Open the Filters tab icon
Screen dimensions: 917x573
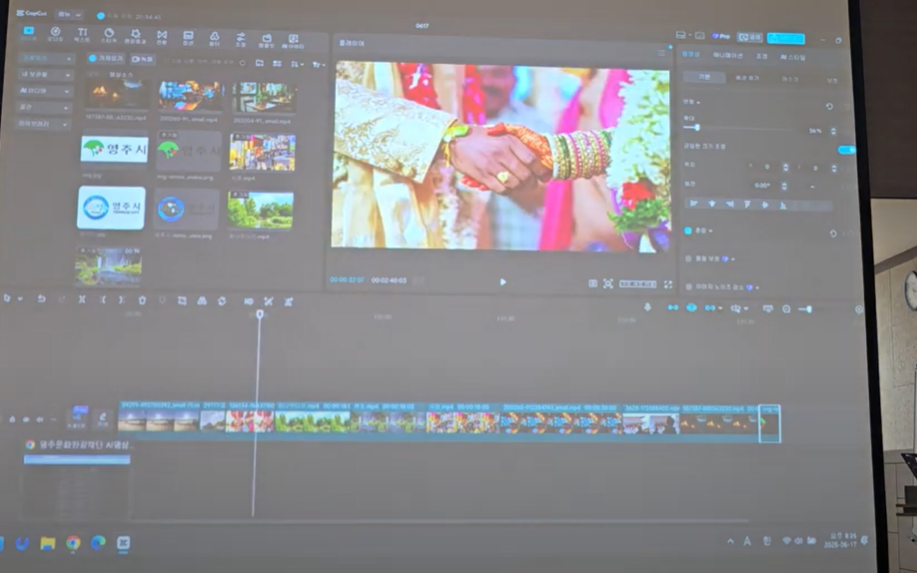[215, 39]
